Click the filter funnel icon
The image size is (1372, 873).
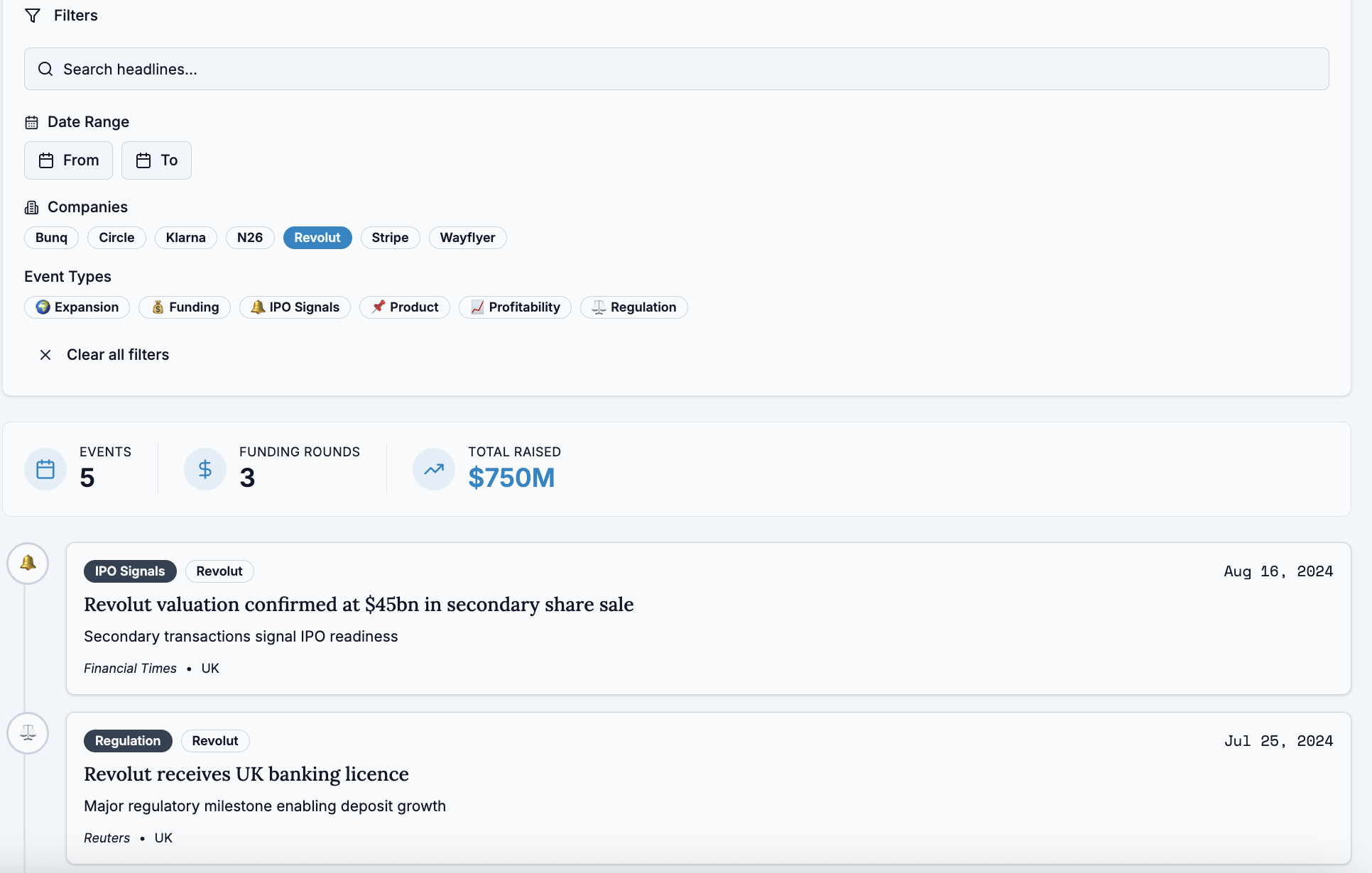point(33,16)
